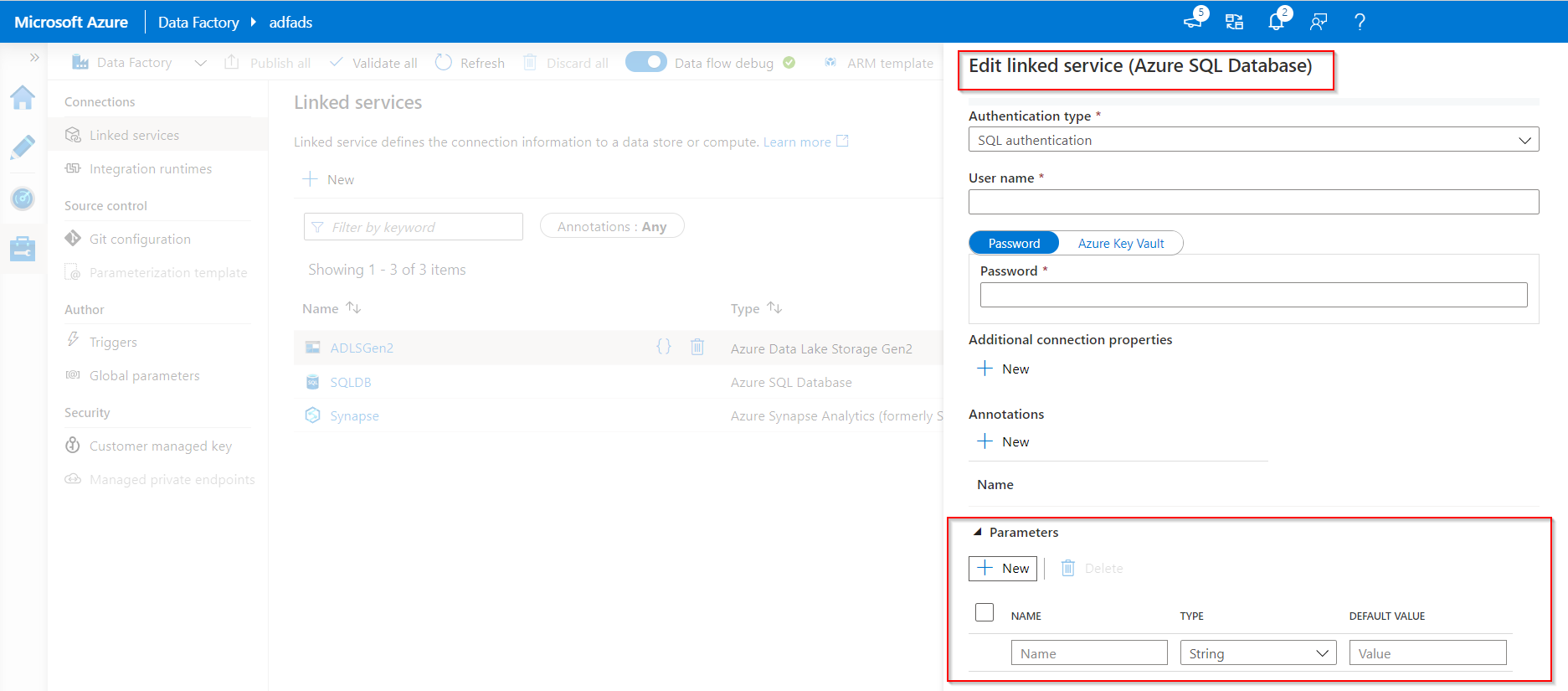Click the SQLDB database row icon
This screenshot has height=691, width=1568.
click(313, 382)
